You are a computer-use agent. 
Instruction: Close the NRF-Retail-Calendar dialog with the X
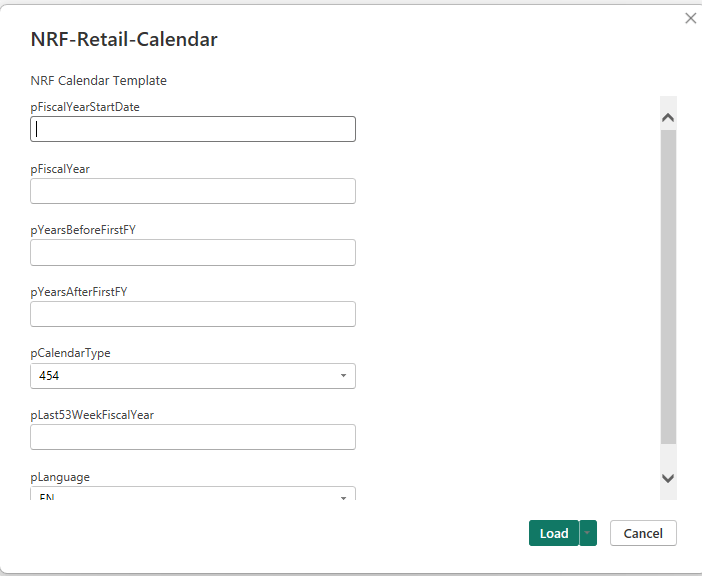pos(690,18)
